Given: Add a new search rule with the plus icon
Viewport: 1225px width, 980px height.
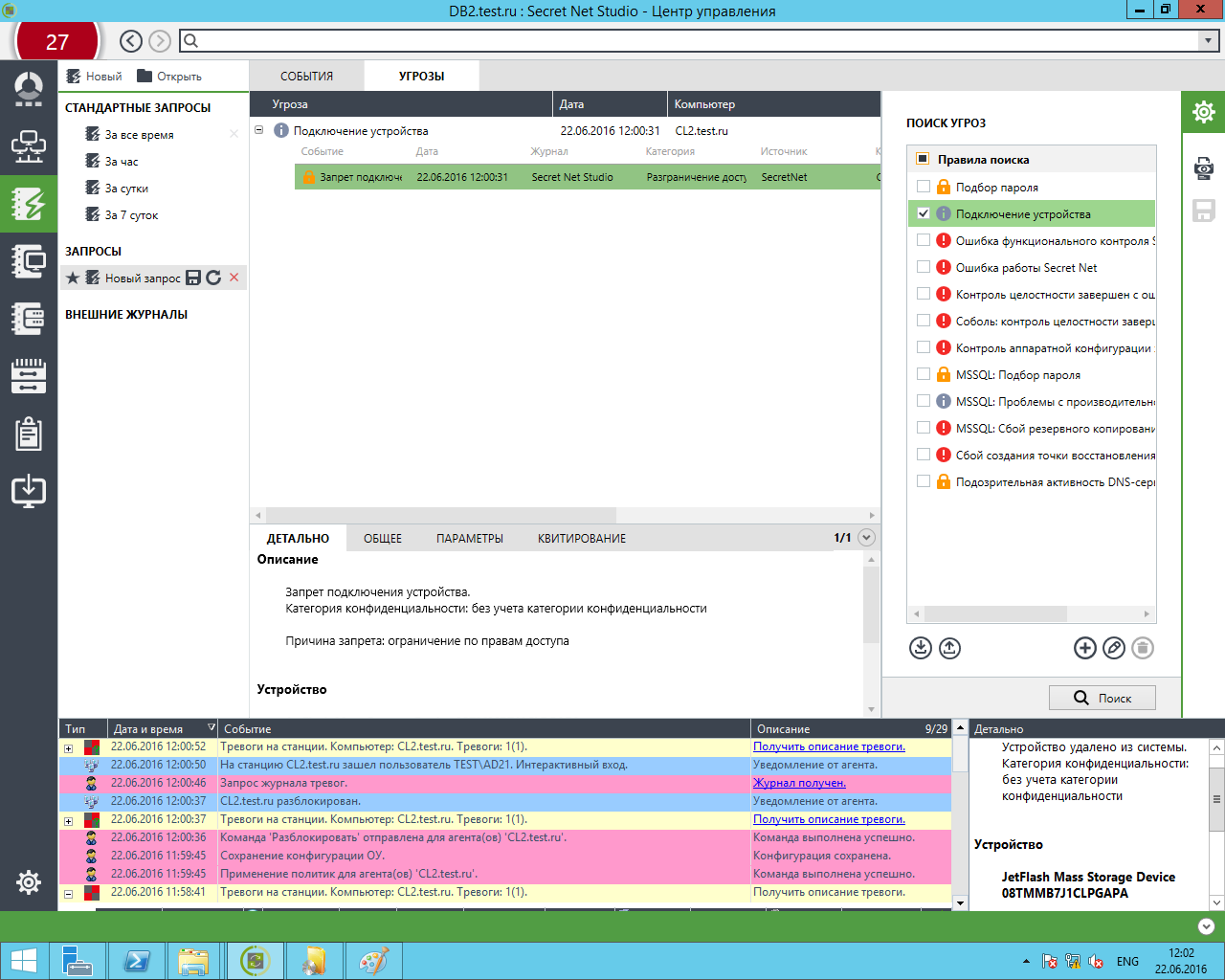Looking at the screenshot, I should 1085,648.
